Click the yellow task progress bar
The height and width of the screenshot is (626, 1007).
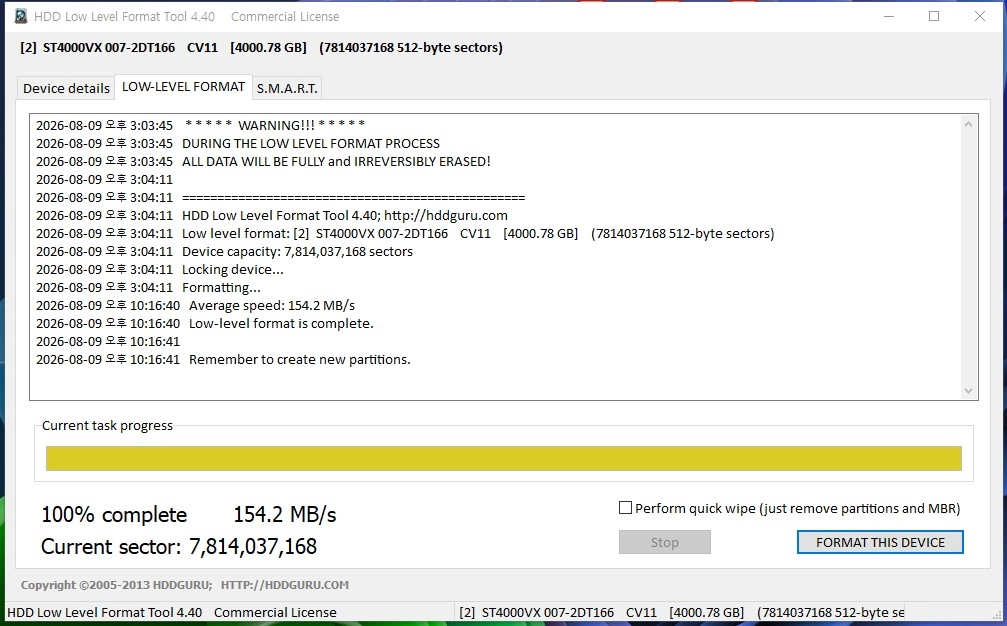click(504, 458)
